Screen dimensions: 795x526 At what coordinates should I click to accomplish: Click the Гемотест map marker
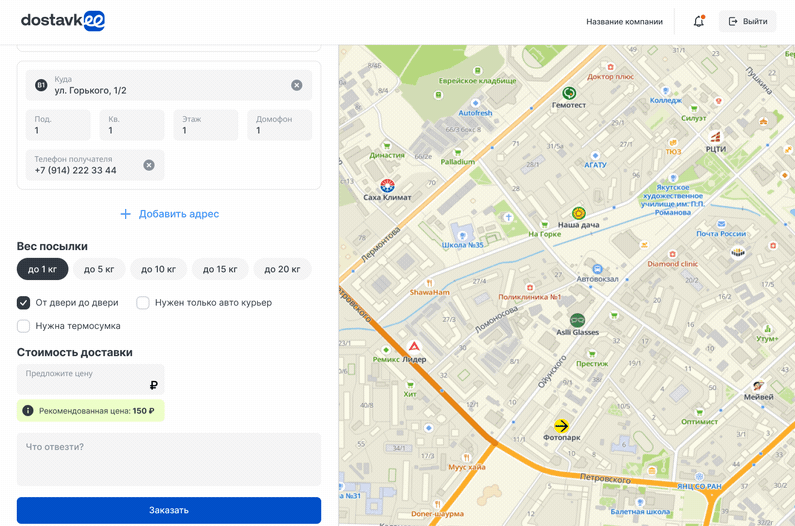click(x=569, y=93)
